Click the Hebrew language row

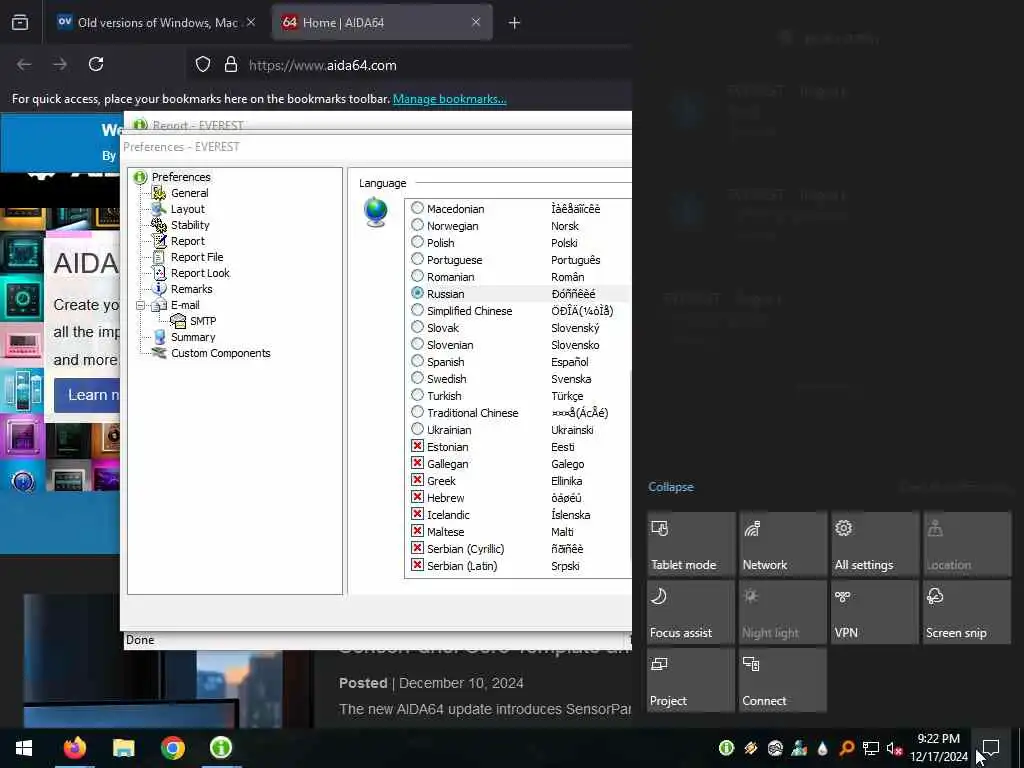coord(518,498)
